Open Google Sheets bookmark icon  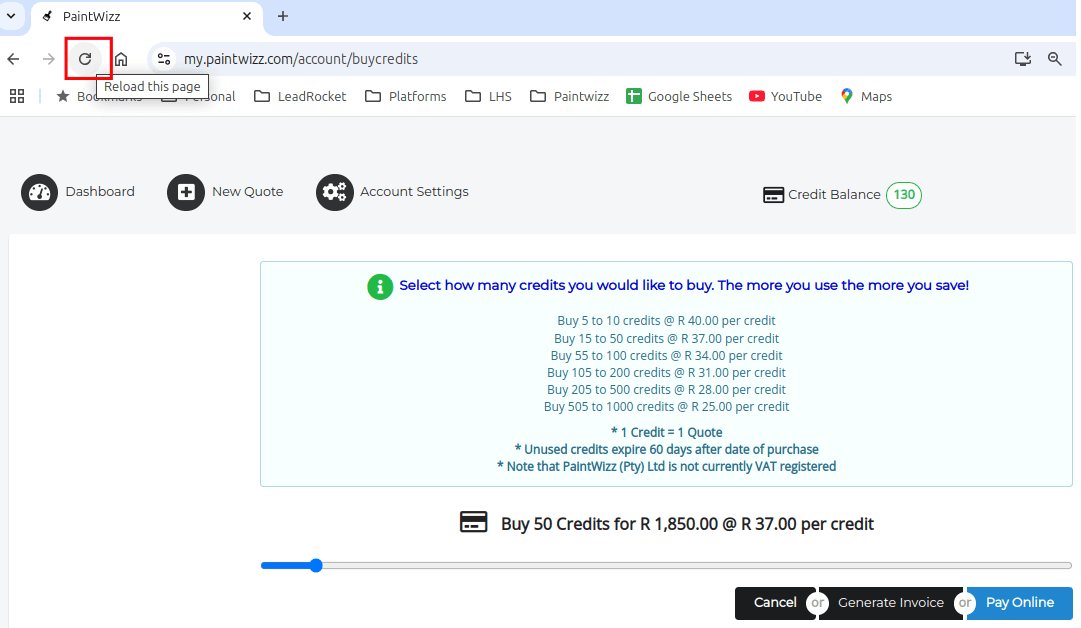(x=633, y=96)
